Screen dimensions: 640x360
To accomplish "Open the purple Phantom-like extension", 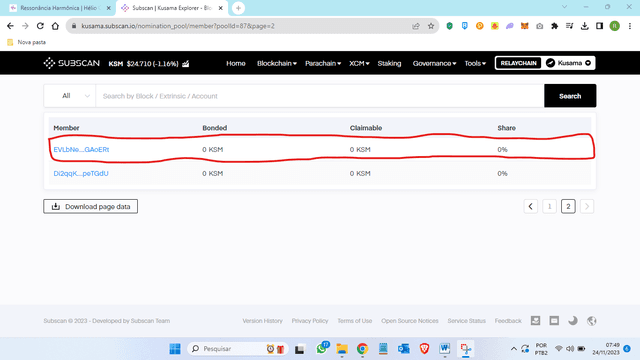I will (509, 26).
